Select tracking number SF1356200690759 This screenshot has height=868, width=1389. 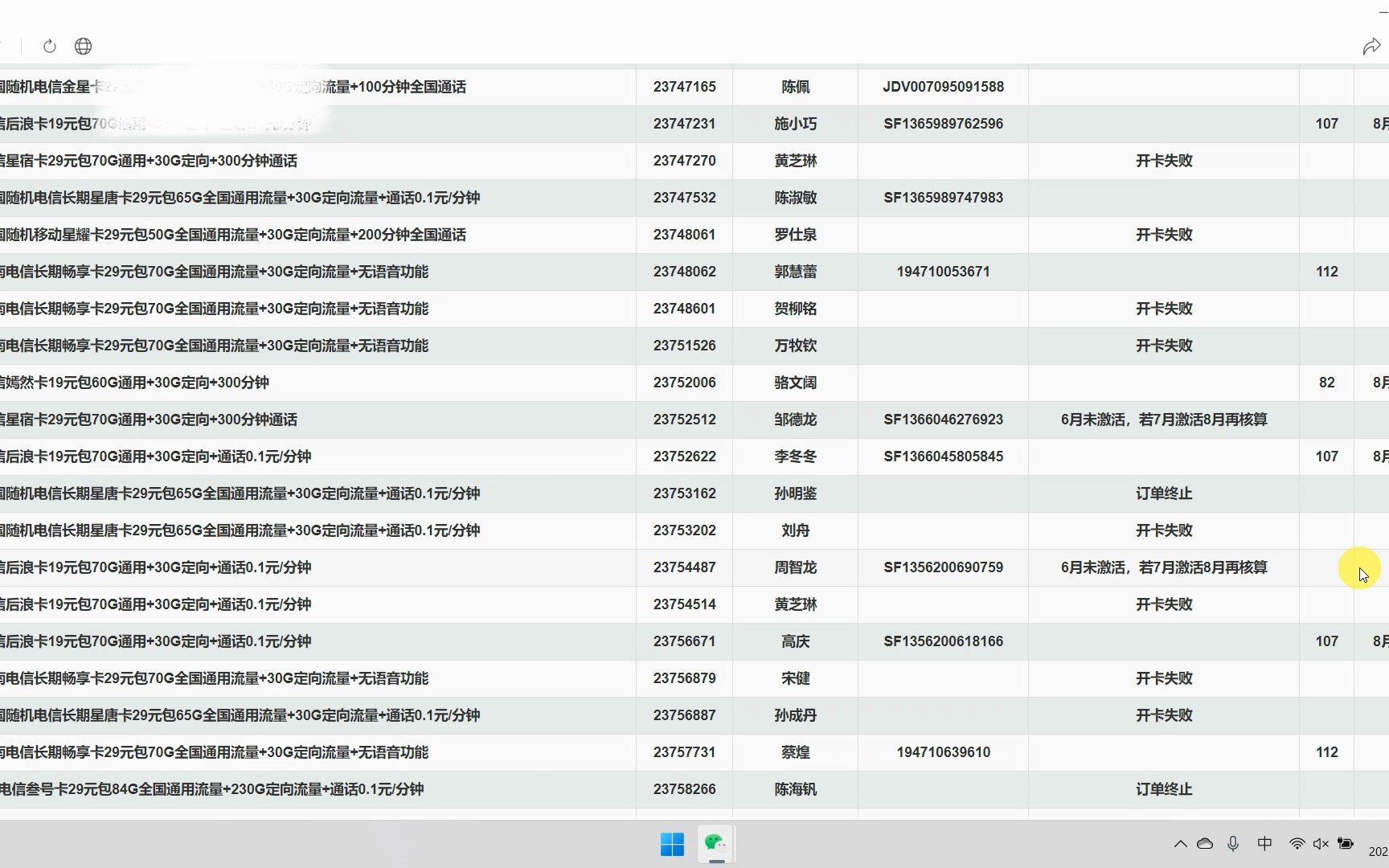(x=944, y=567)
